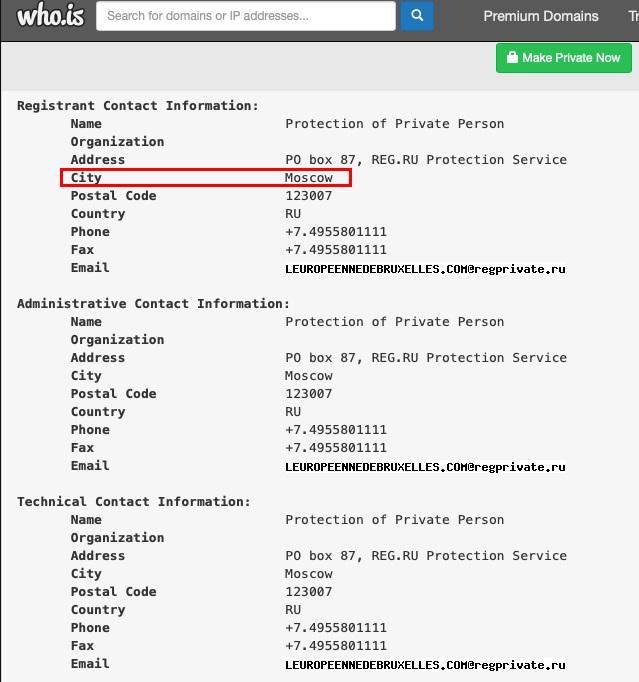Click the registrant phone number value

[335, 232]
